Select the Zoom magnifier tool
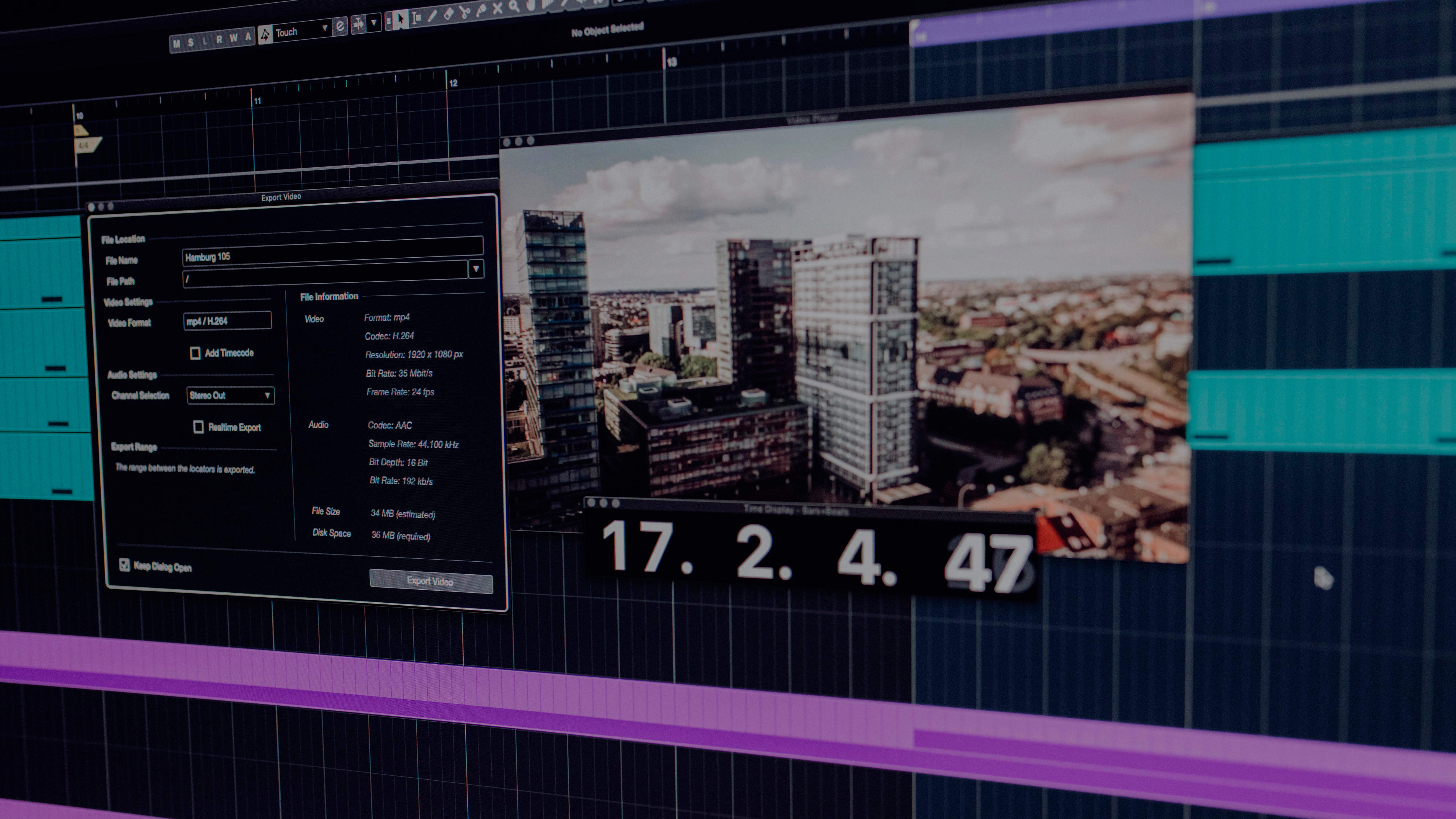 click(514, 6)
